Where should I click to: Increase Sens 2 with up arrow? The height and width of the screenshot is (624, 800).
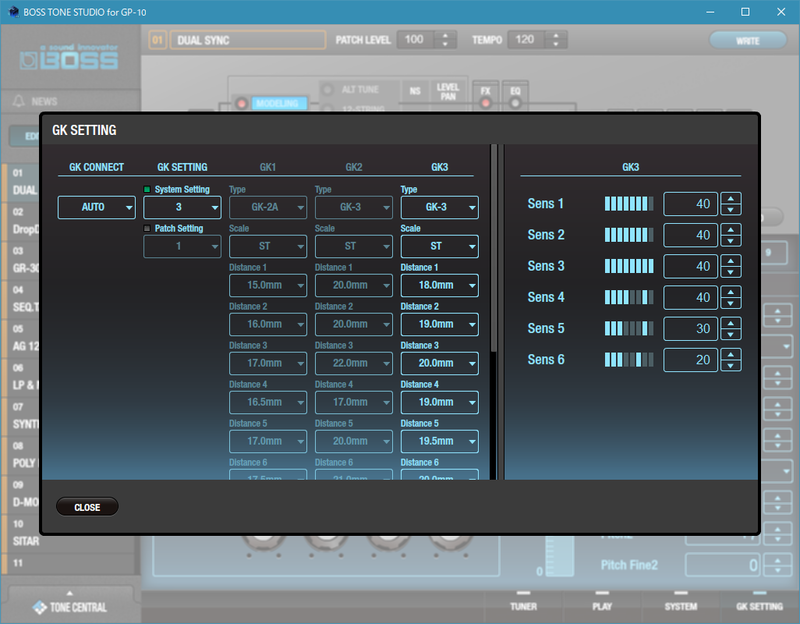pyautogui.click(x=731, y=230)
